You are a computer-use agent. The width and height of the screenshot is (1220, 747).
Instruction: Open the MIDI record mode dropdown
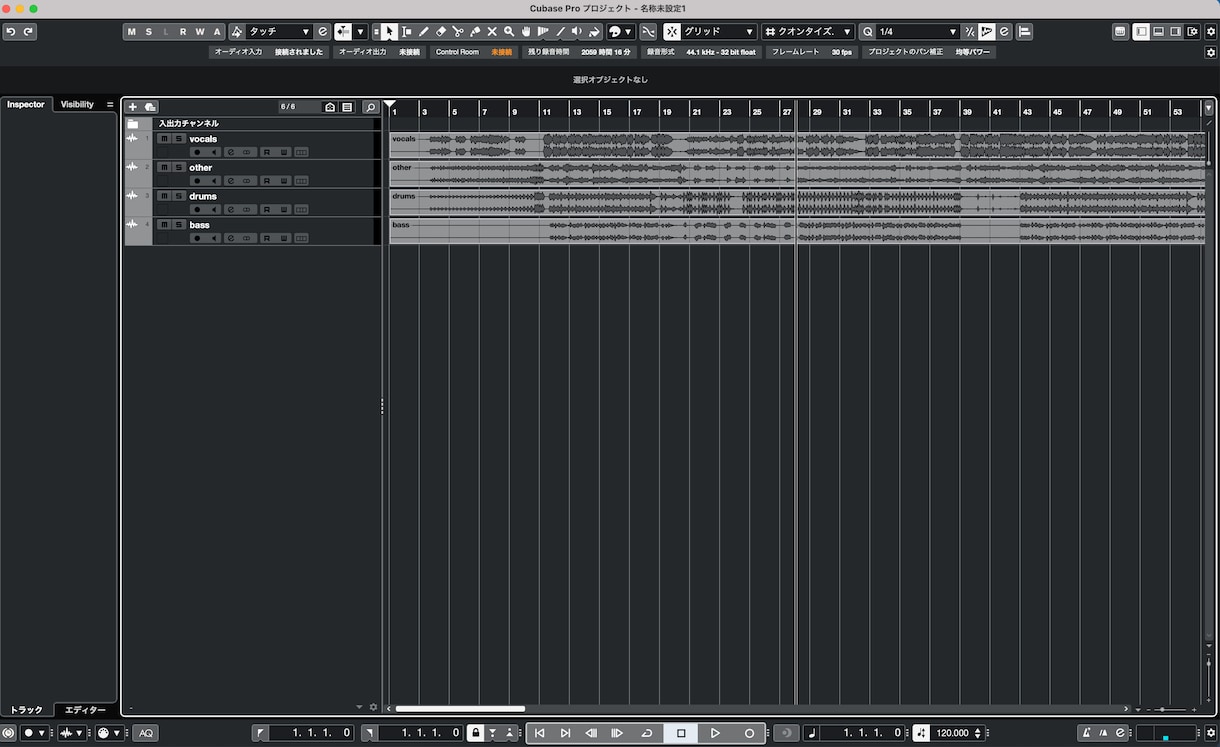click(x=110, y=733)
